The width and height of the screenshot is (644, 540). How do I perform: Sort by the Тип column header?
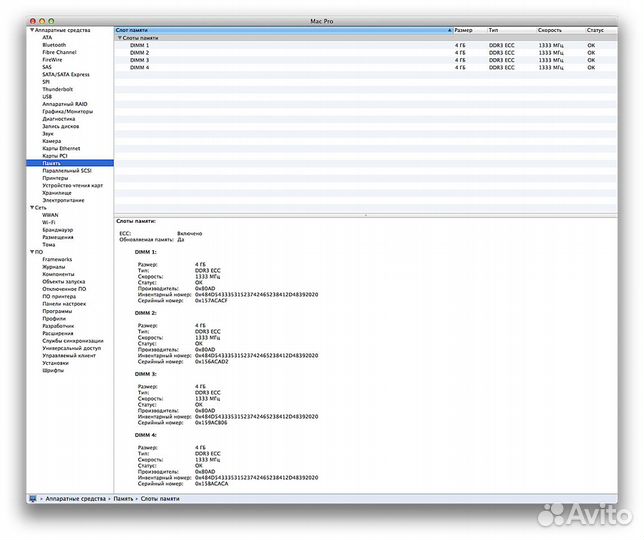tap(511, 30)
